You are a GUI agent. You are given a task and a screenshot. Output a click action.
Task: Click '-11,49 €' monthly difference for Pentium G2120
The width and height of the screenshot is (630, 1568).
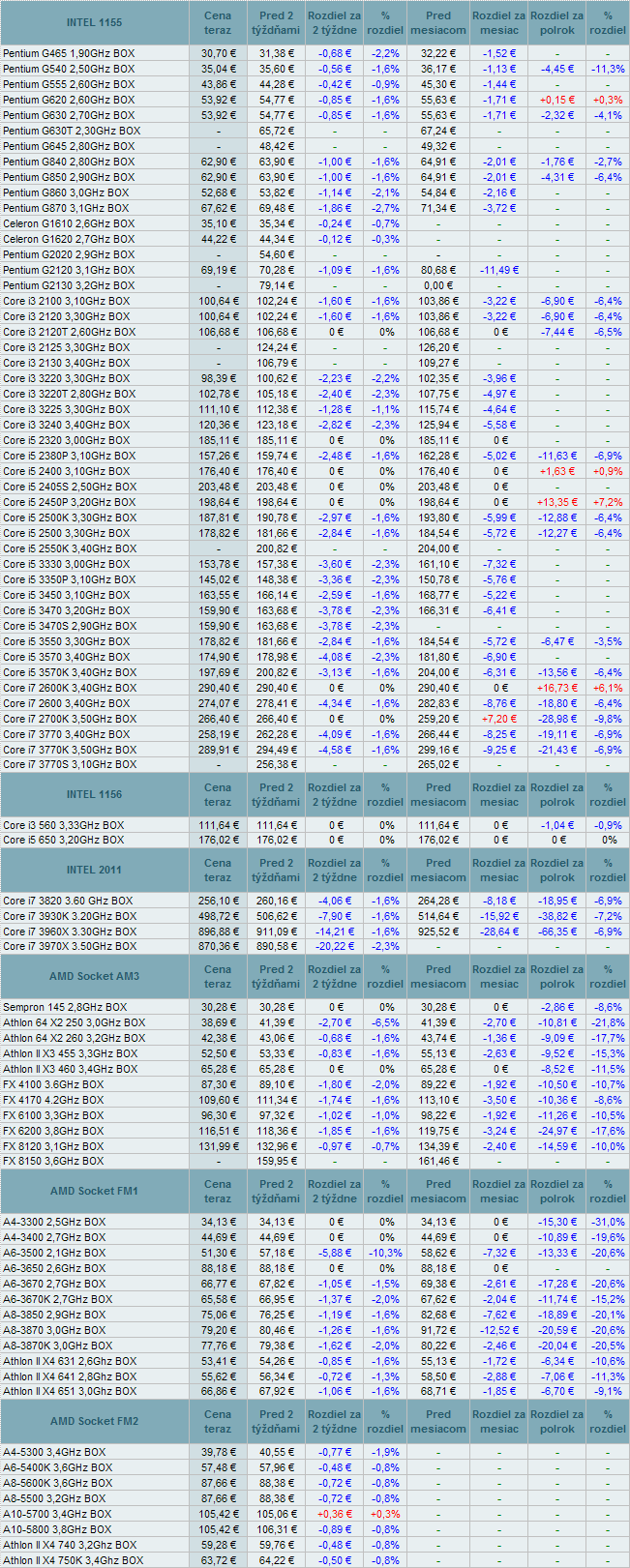[499, 270]
